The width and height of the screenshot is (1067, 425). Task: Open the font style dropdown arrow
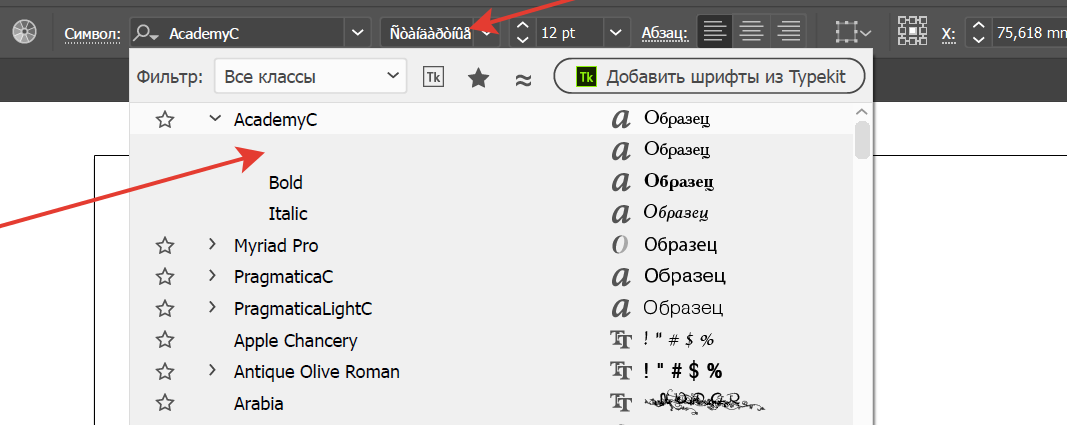[x=487, y=33]
